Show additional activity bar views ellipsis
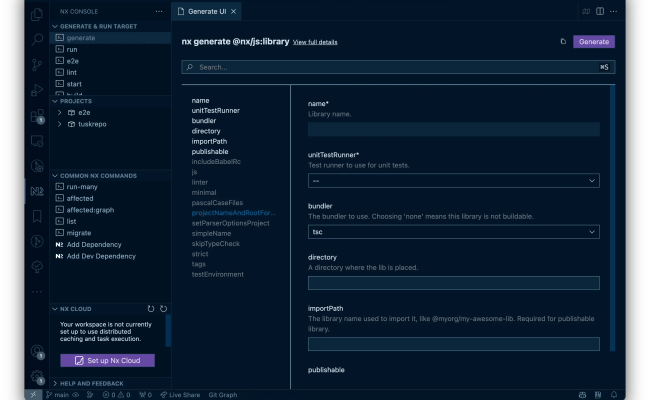 (x=37, y=292)
